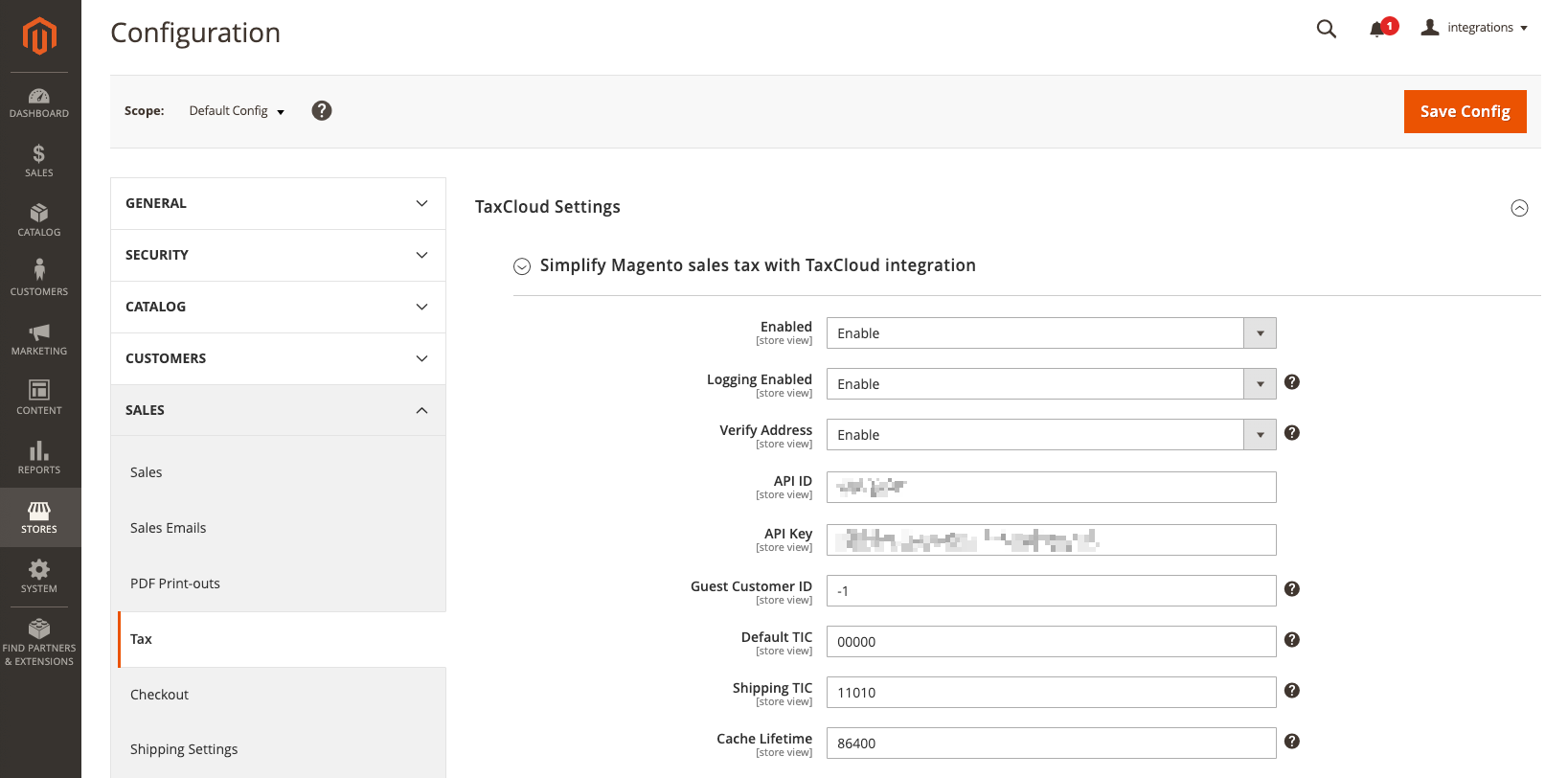
Task: Show Default TIC help tooltip
Action: point(1292,640)
